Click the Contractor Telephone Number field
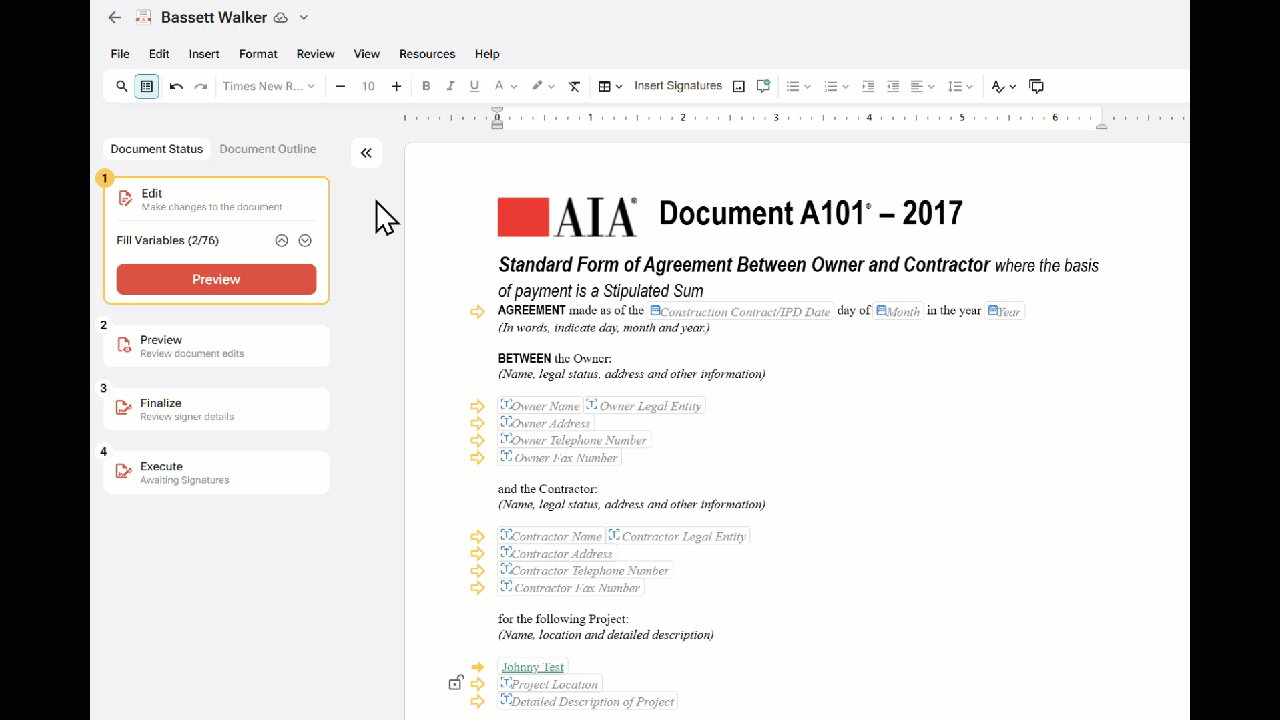The image size is (1280, 720). [x=585, y=571]
